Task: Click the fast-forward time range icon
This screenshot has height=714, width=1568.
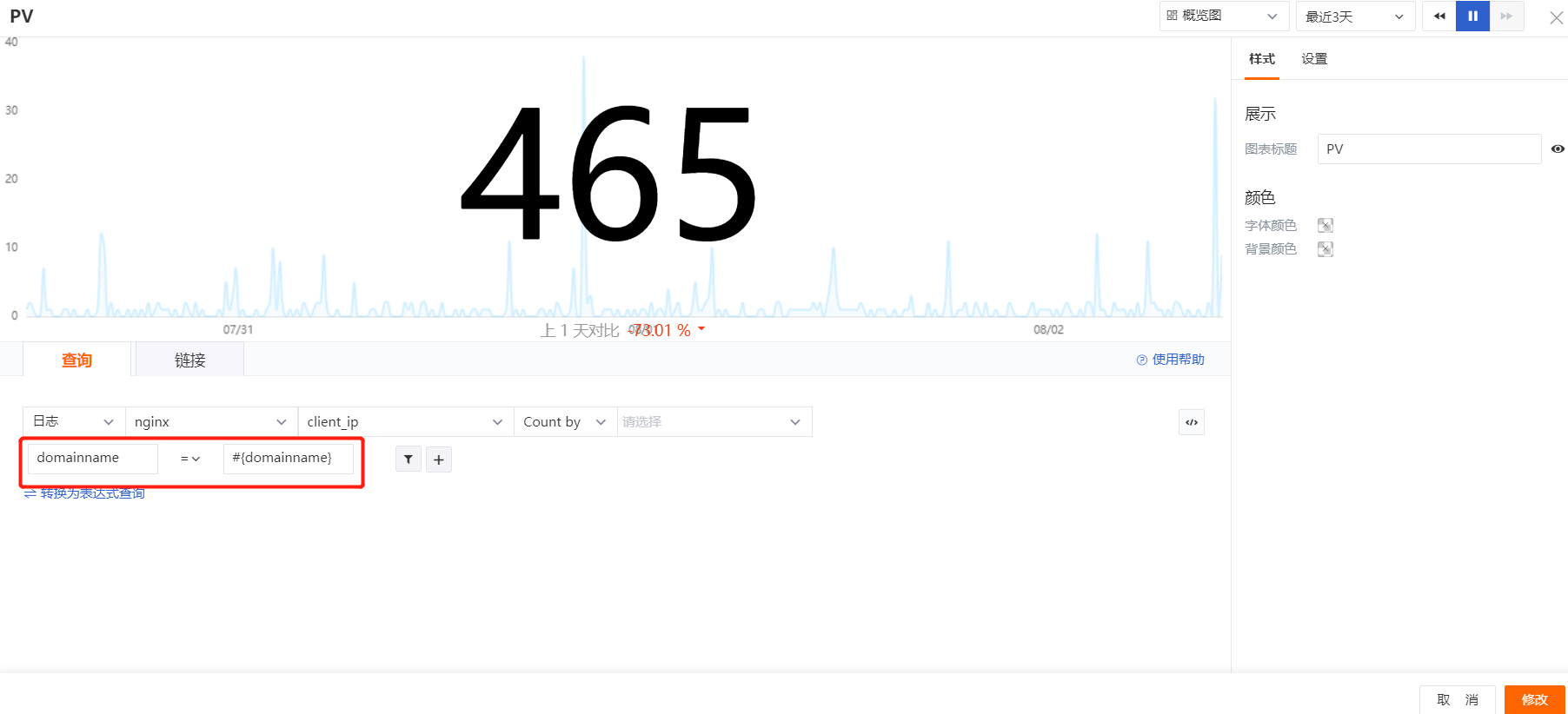Action: pyautogui.click(x=1507, y=17)
